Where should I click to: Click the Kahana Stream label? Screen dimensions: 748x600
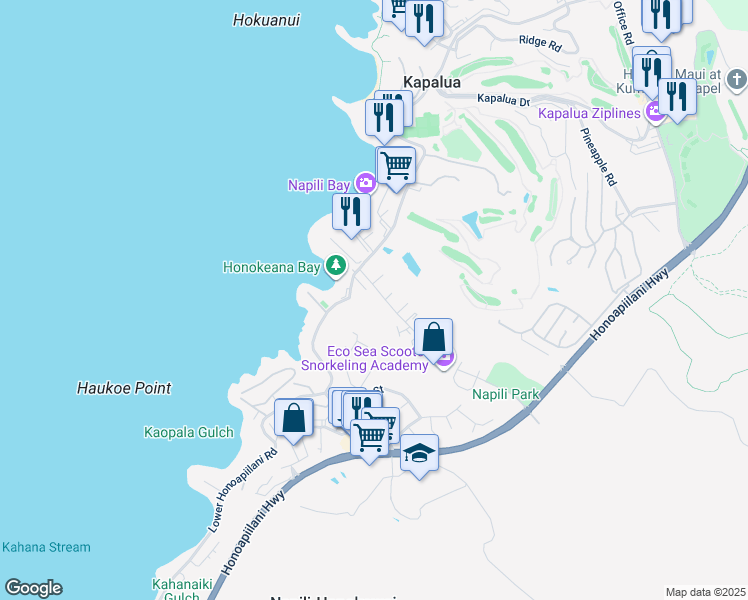point(46,547)
